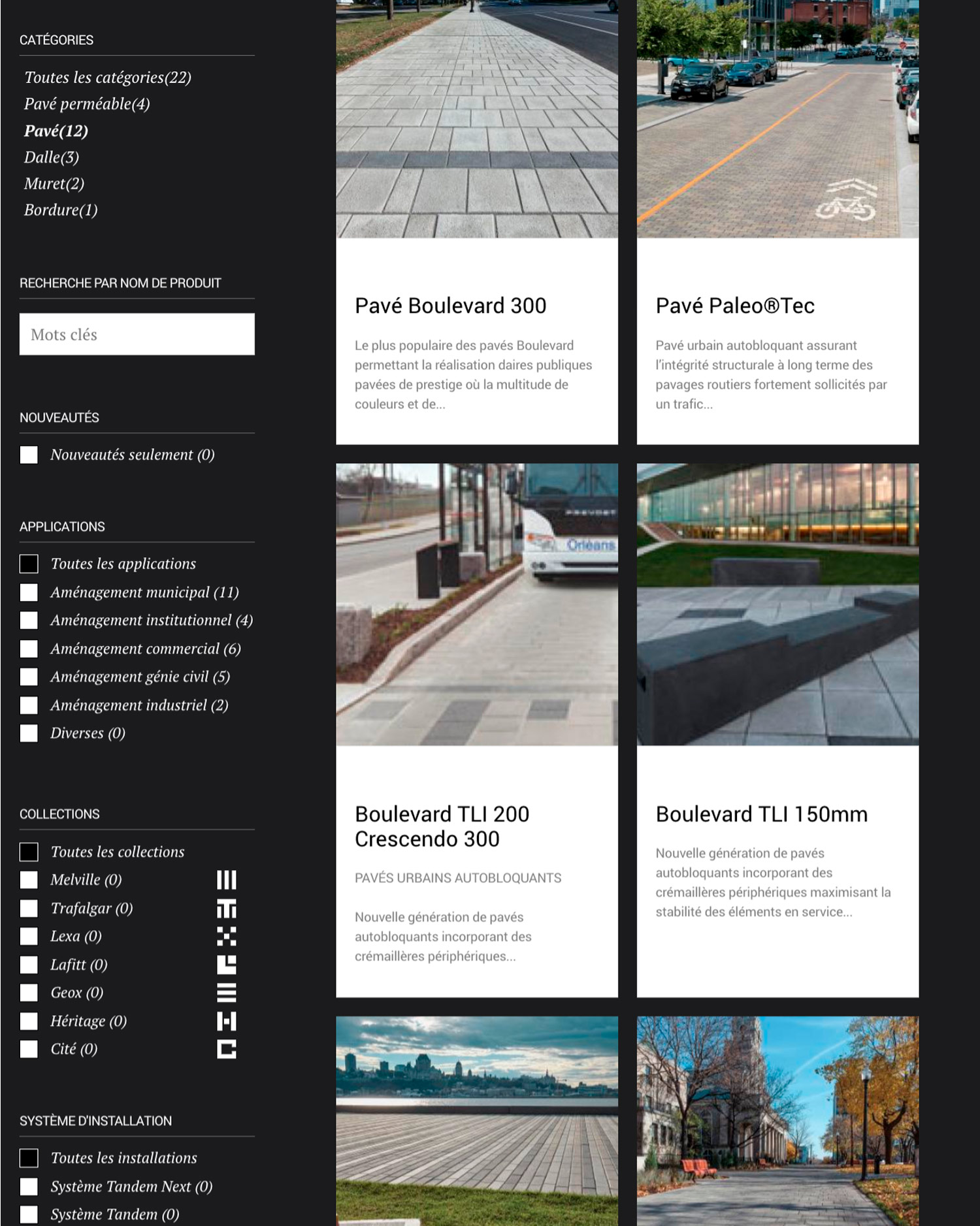Click the Trafalgar collection pattern icon
The height and width of the screenshot is (1226, 980).
(x=227, y=909)
